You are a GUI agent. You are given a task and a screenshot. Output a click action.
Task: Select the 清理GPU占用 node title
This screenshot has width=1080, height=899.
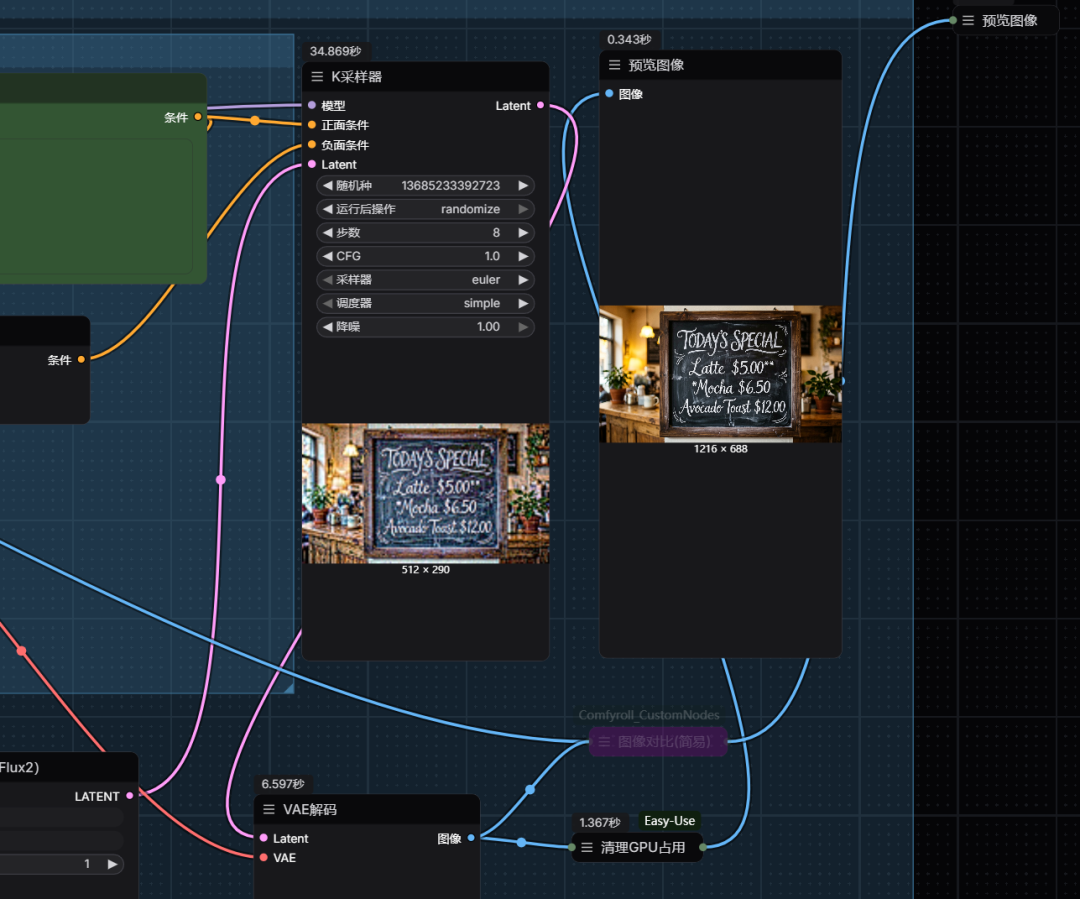(643, 847)
